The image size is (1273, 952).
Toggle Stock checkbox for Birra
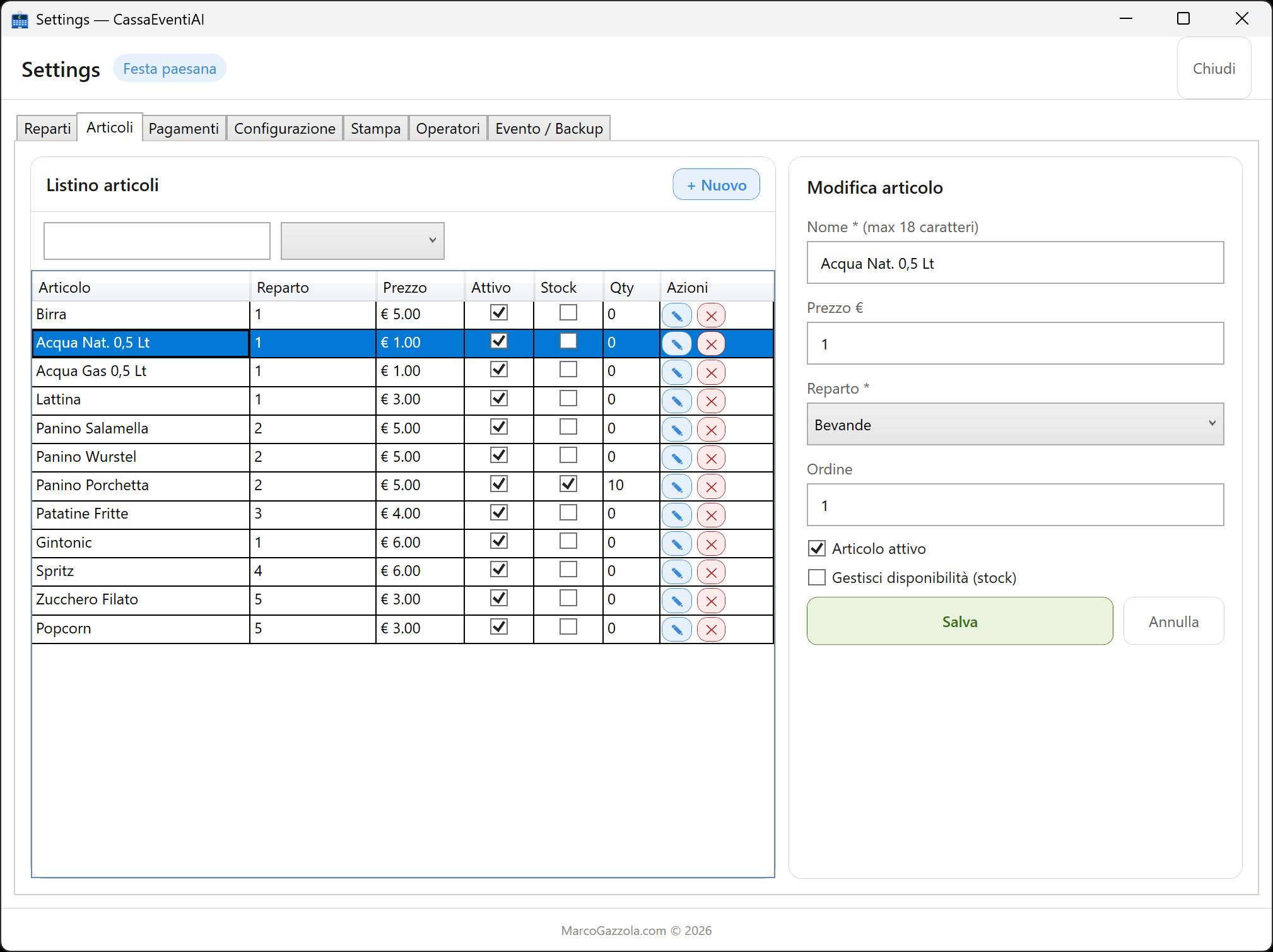pos(568,313)
